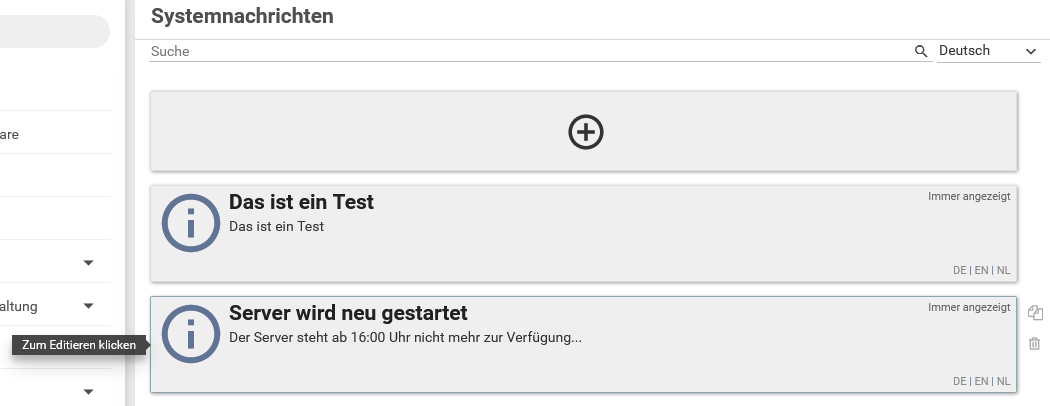The image size is (1050, 406).
Task: Click the plus icon to add a message
Action: (586, 132)
